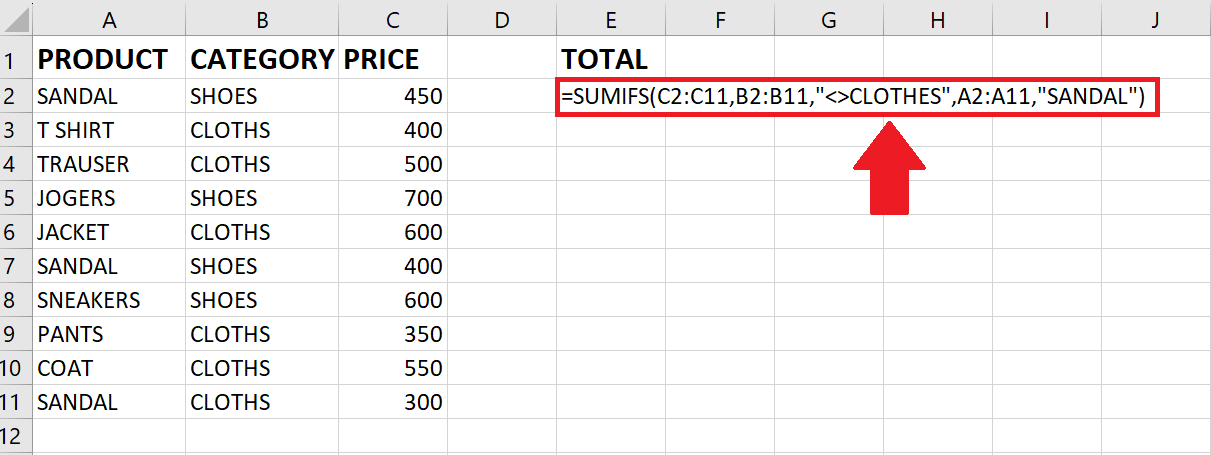
Task: Select column I header
Action: pyautogui.click(x=1047, y=19)
